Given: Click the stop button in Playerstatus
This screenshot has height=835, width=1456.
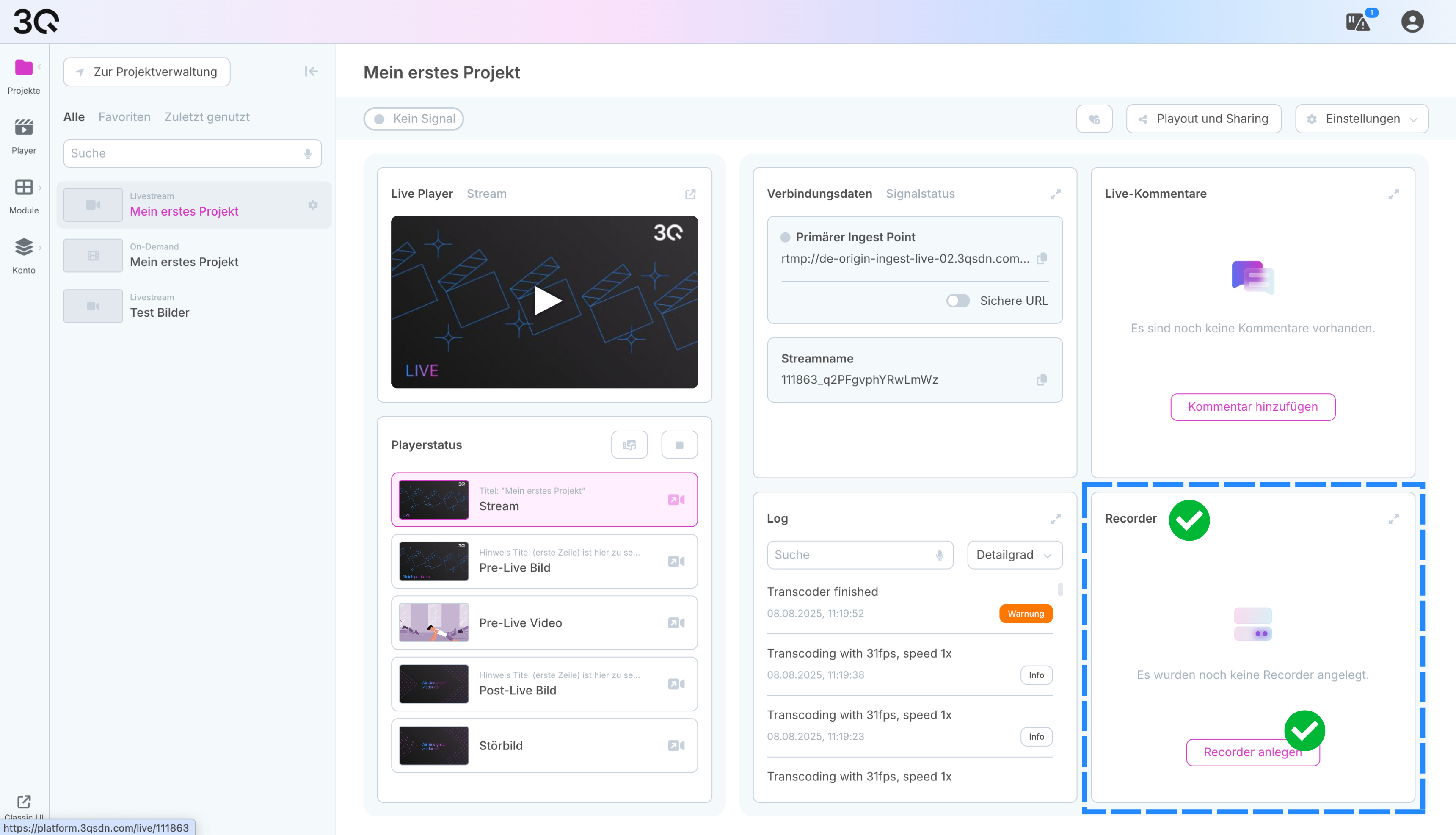Looking at the screenshot, I should tap(679, 445).
